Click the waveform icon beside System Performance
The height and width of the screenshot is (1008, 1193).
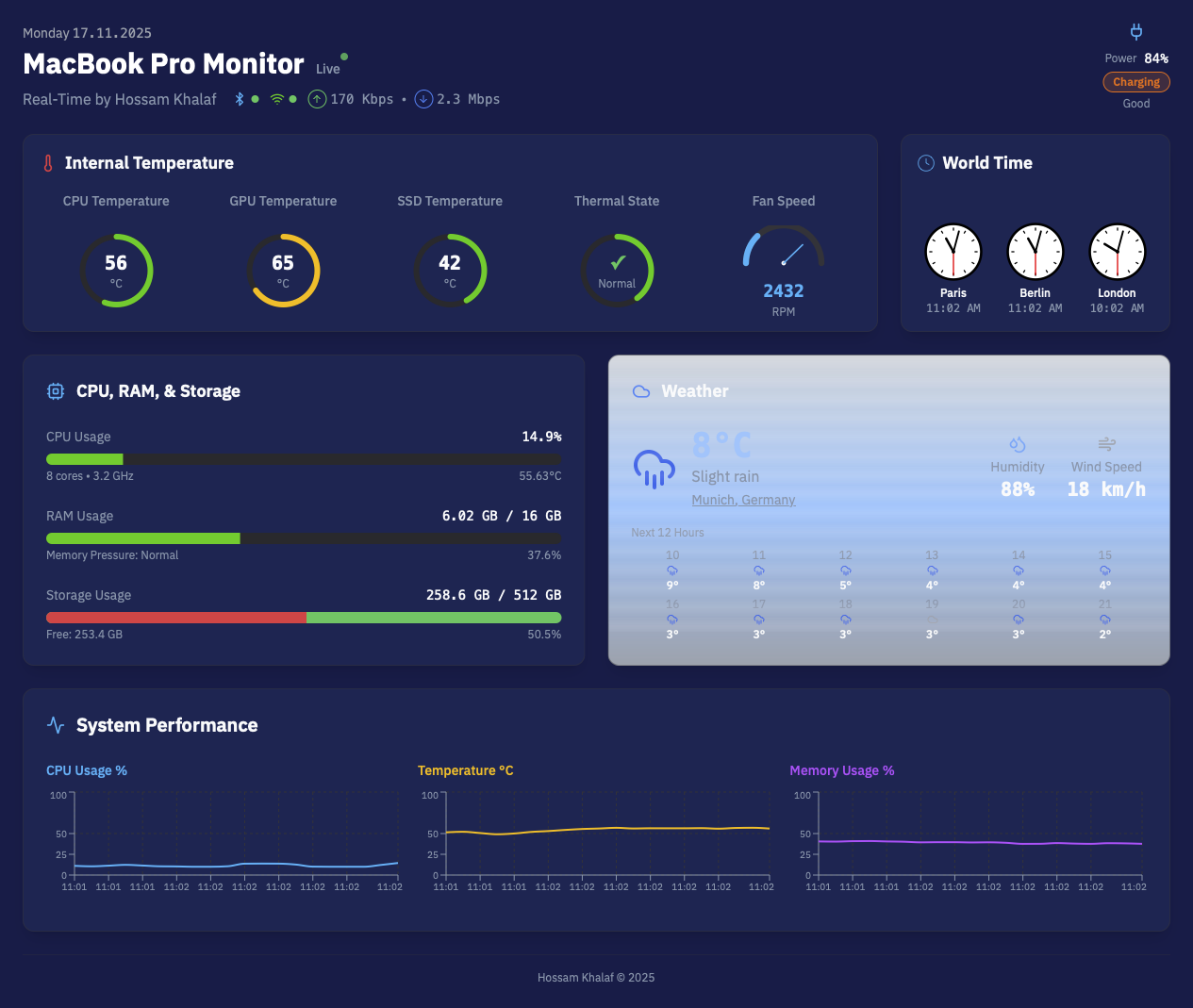tap(55, 724)
